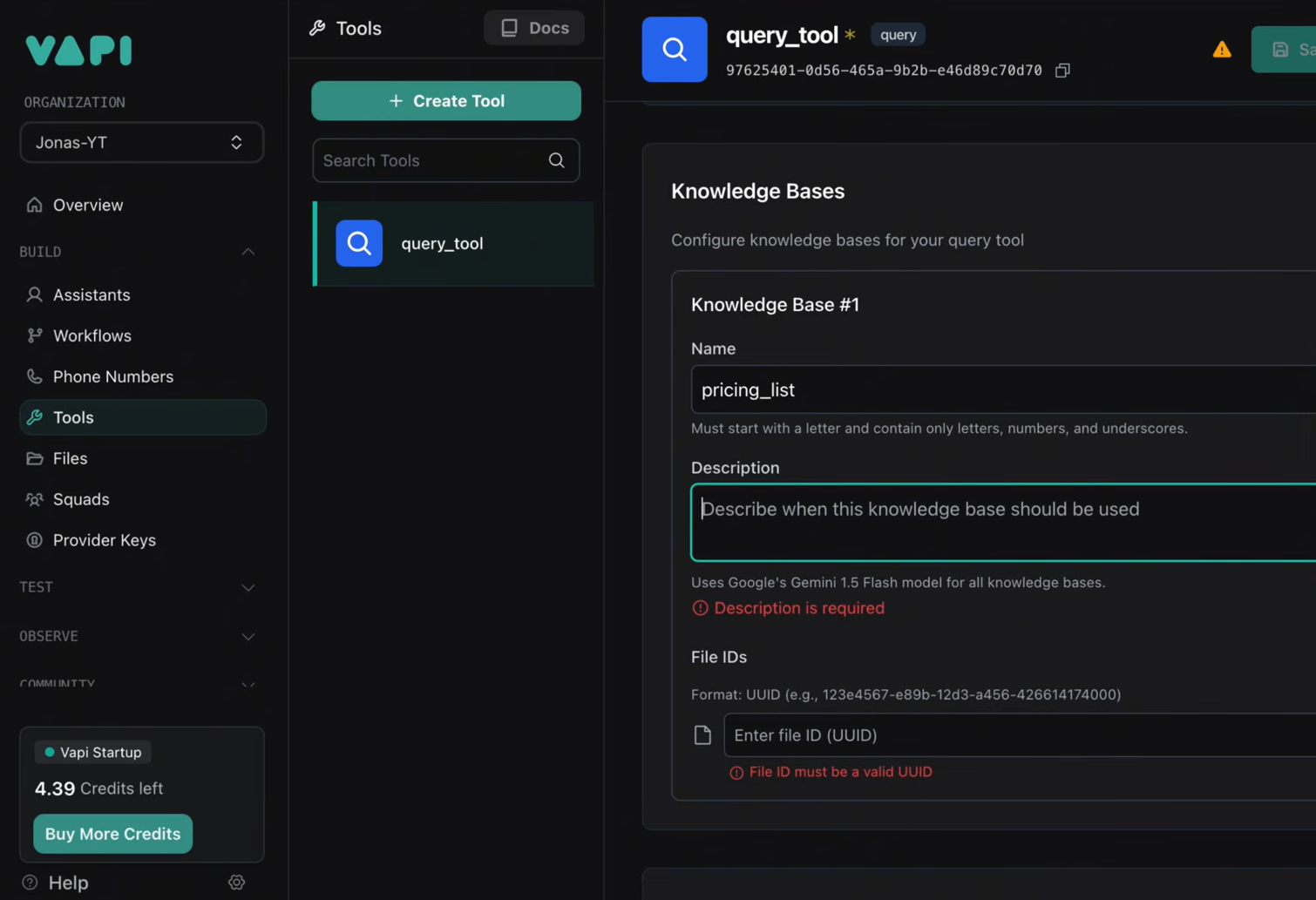Open the Jonas-YT organization dropdown
This screenshot has height=900, width=1316.
coord(142,142)
